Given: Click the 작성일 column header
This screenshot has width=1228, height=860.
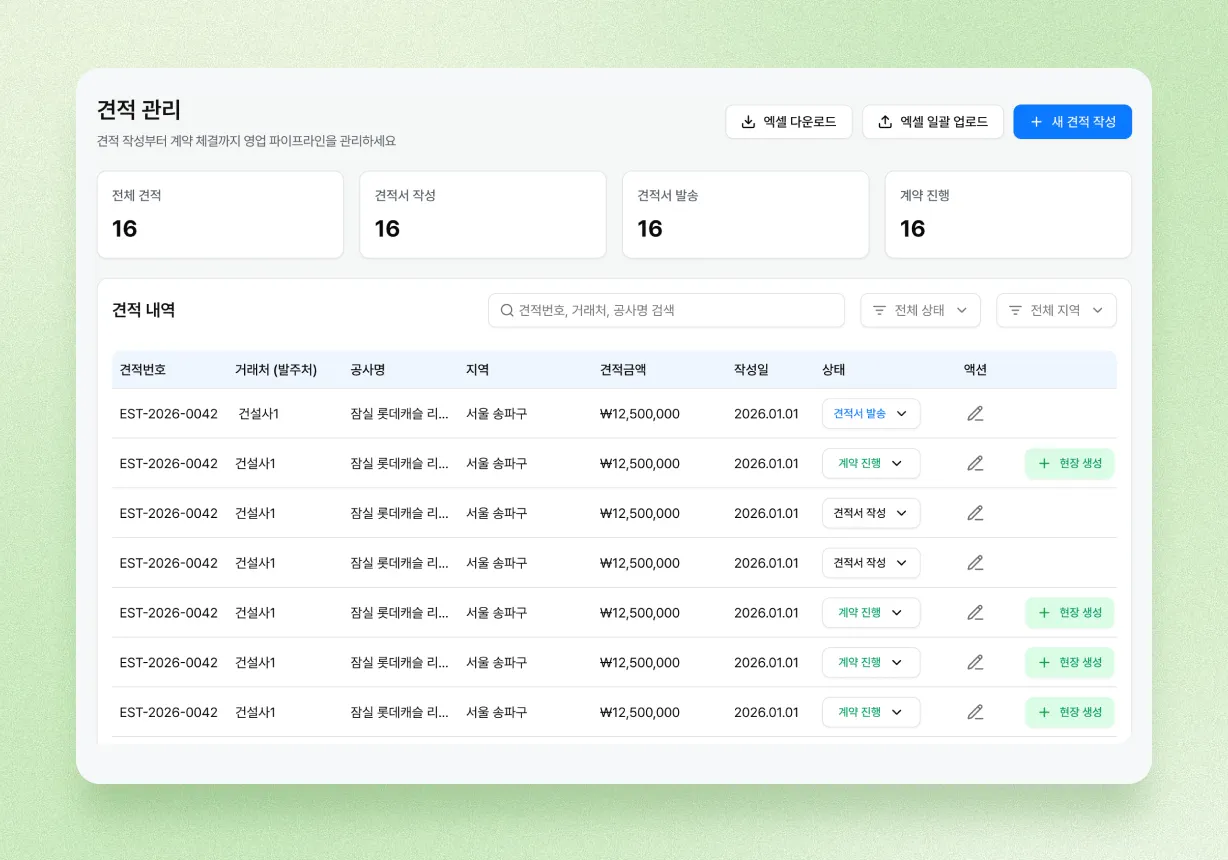Looking at the screenshot, I should tap(751, 369).
